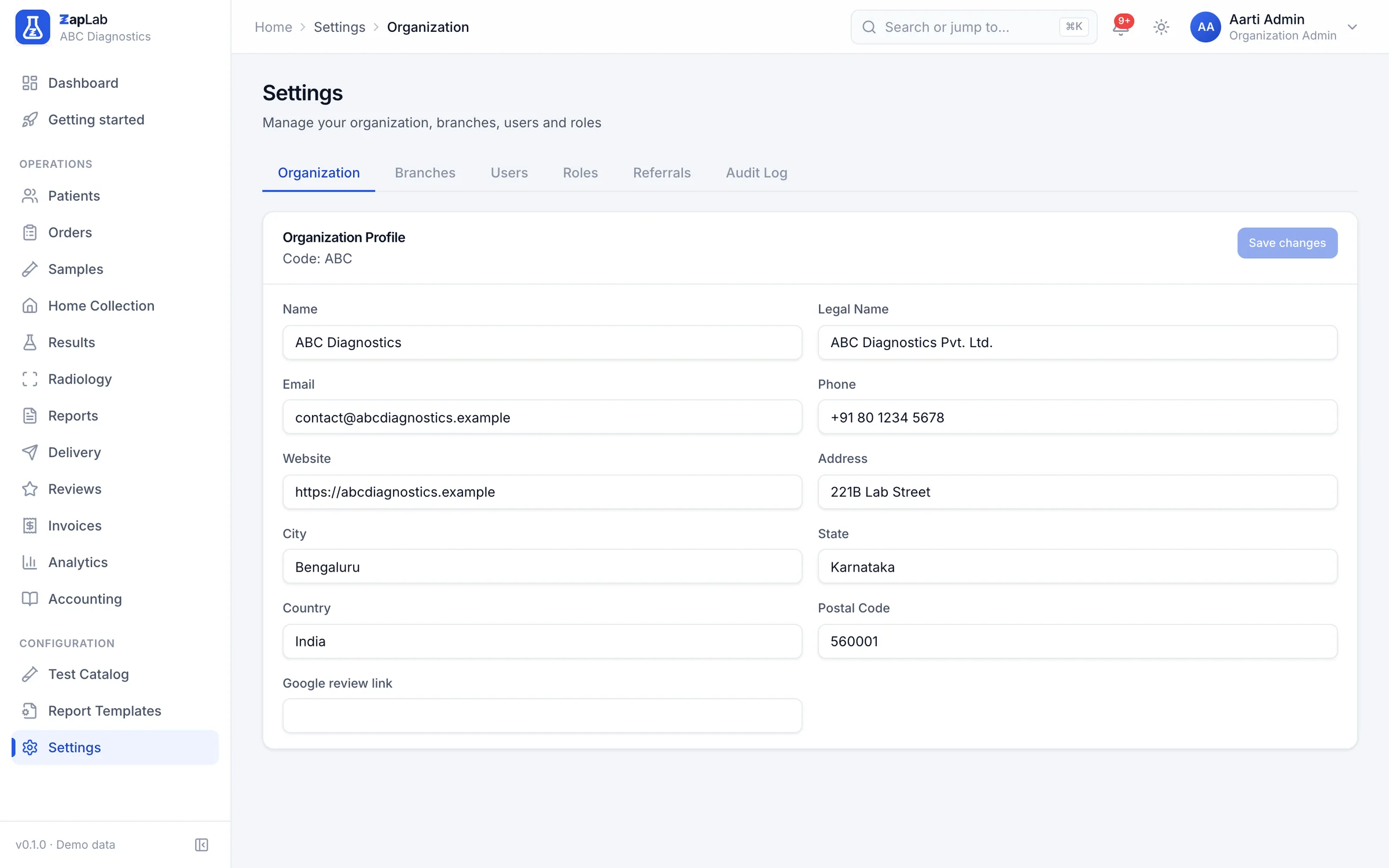
Task: Click the Invoices receipt icon
Action: (x=30, y=525)
